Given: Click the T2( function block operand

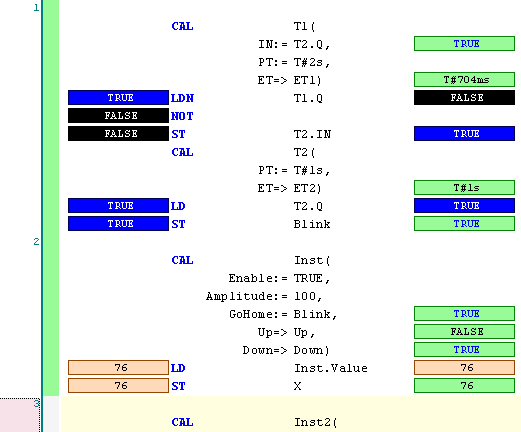Looking at the screenshot, I should click(304, 152).
